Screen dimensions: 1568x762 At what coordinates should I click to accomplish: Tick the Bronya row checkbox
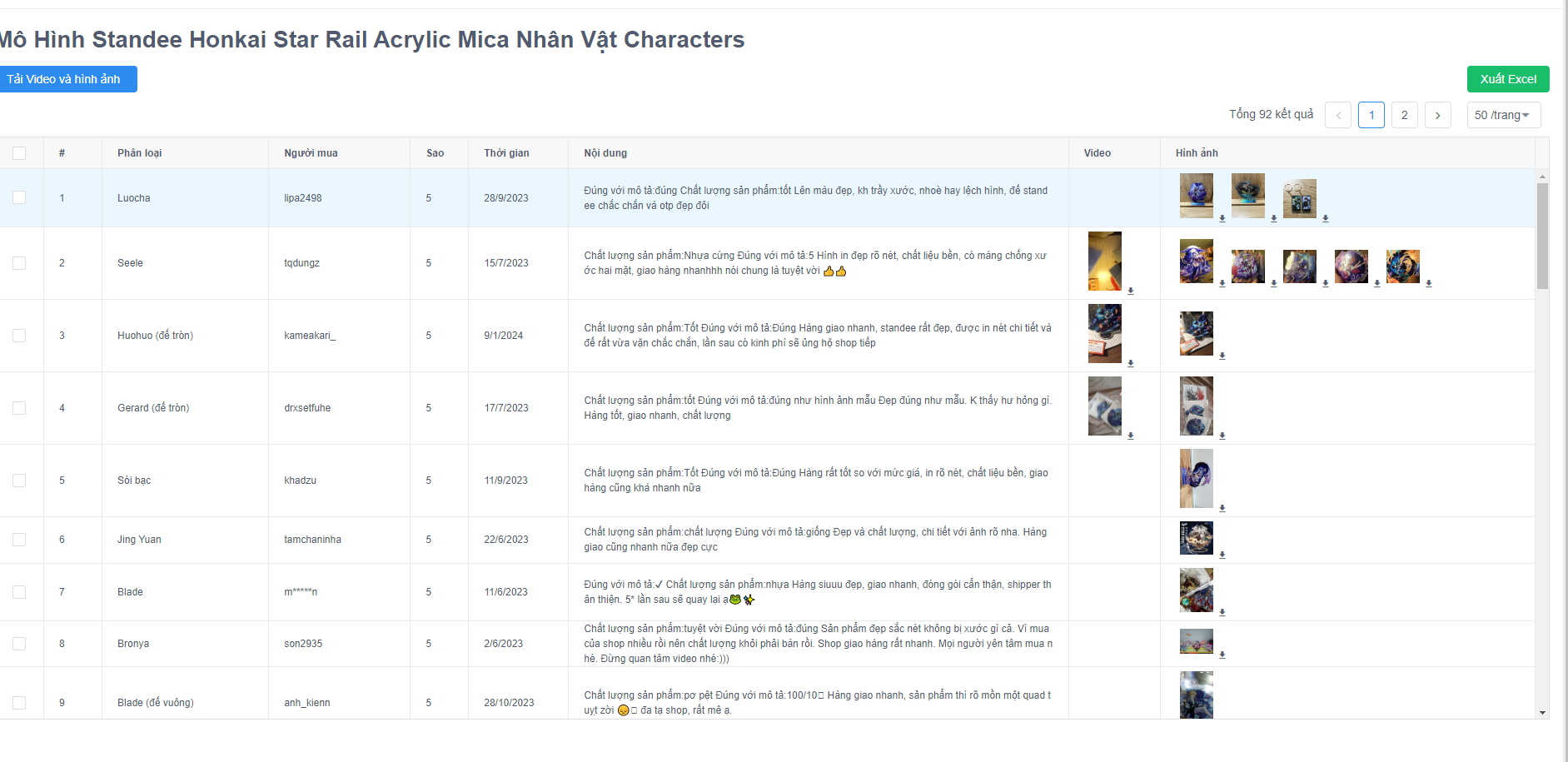point(19,644)
